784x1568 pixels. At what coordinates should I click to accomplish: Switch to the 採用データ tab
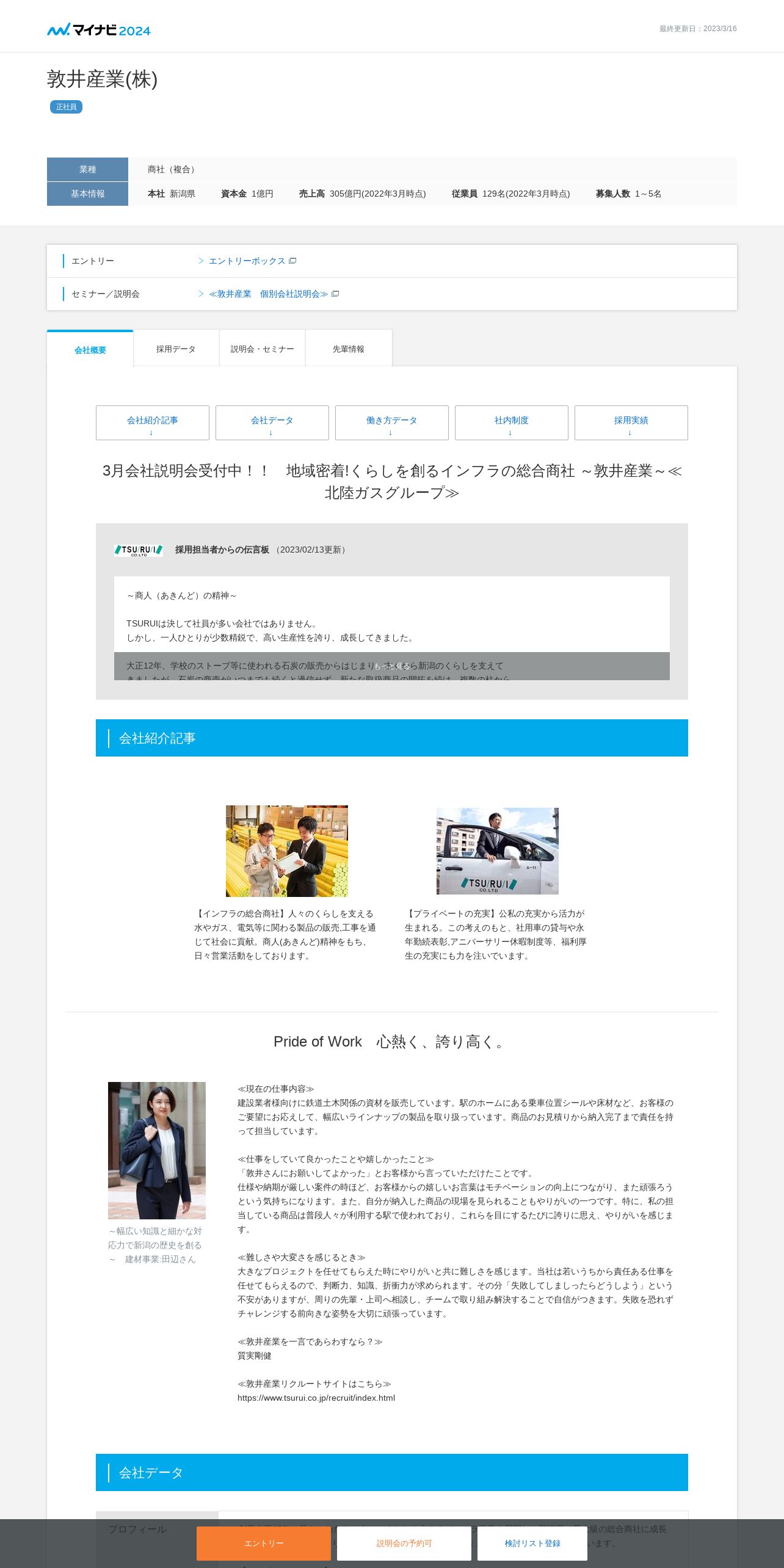click(176, 349)
